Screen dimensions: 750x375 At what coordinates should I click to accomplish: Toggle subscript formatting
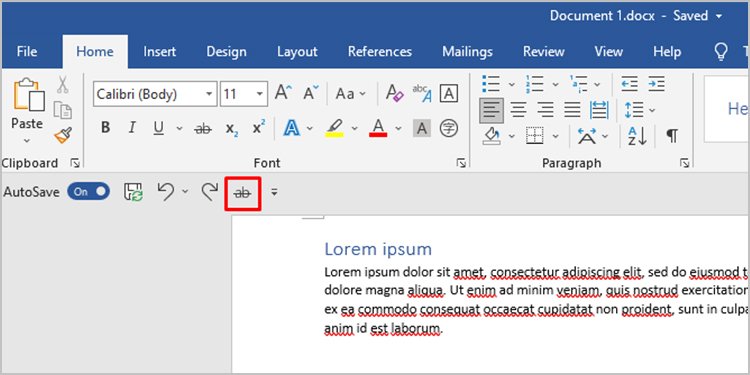coord(232,129)
